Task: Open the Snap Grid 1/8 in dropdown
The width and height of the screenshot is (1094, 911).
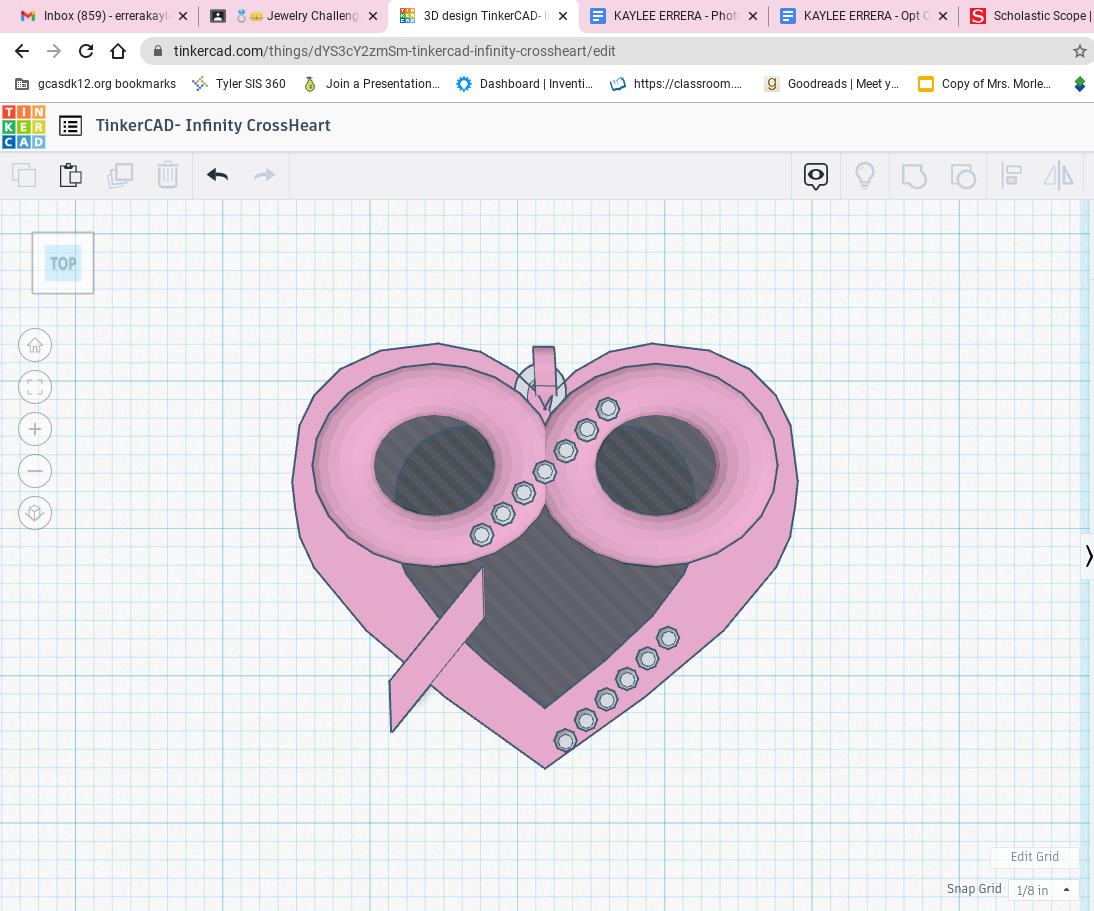Action: 1043,890
